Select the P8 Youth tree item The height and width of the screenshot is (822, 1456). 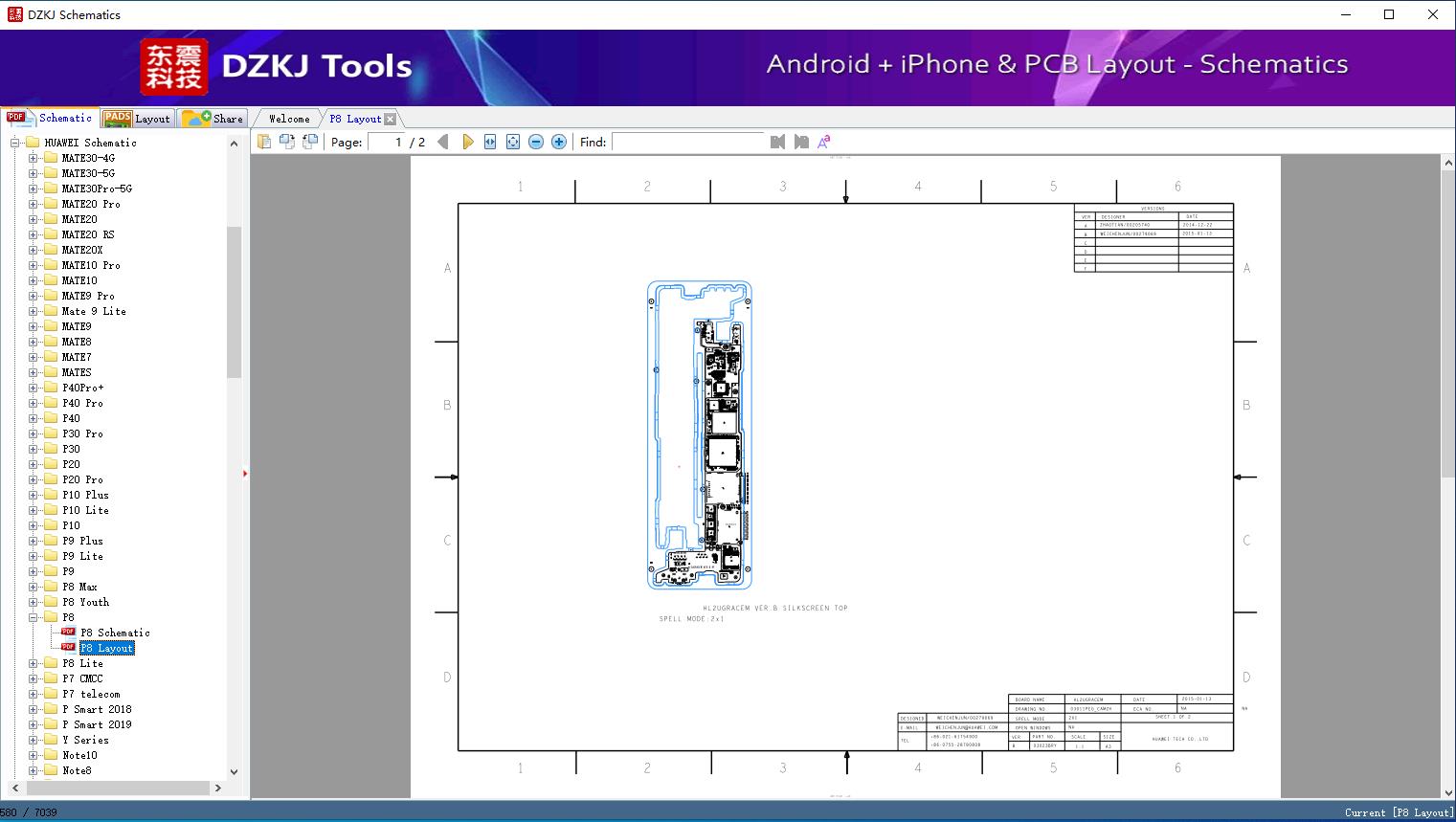[85, 602]
